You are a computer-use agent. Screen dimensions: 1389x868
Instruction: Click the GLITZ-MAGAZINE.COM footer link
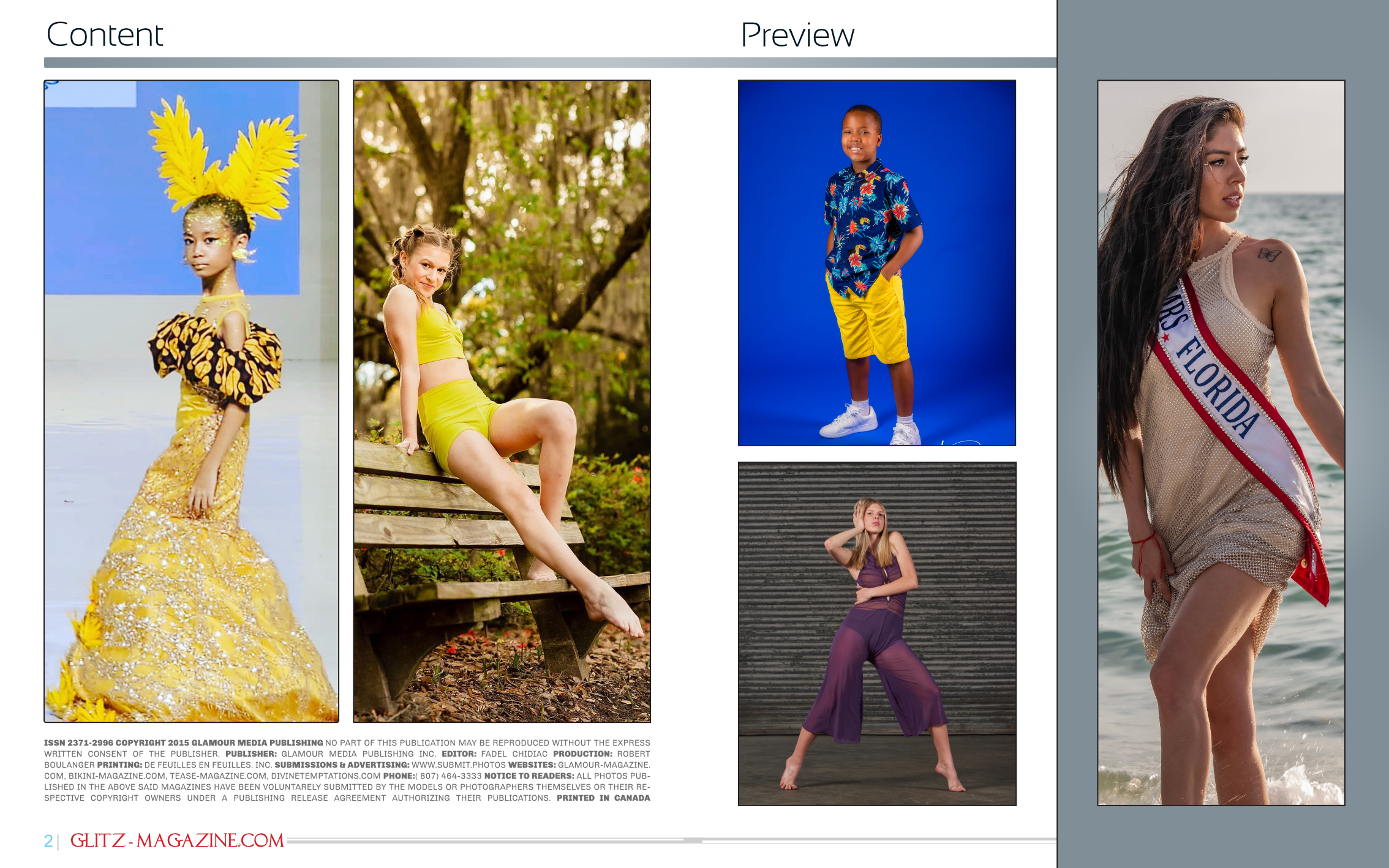pos(177,840)
